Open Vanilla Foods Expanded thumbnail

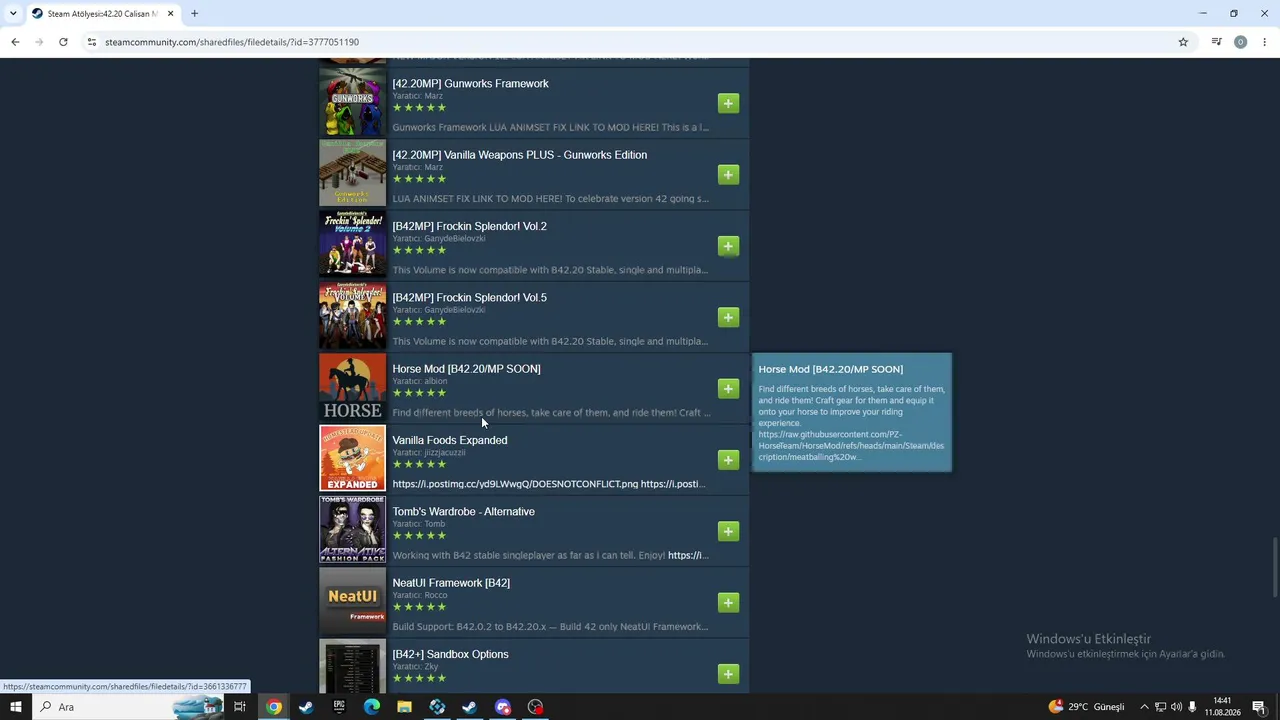(352, 458)
